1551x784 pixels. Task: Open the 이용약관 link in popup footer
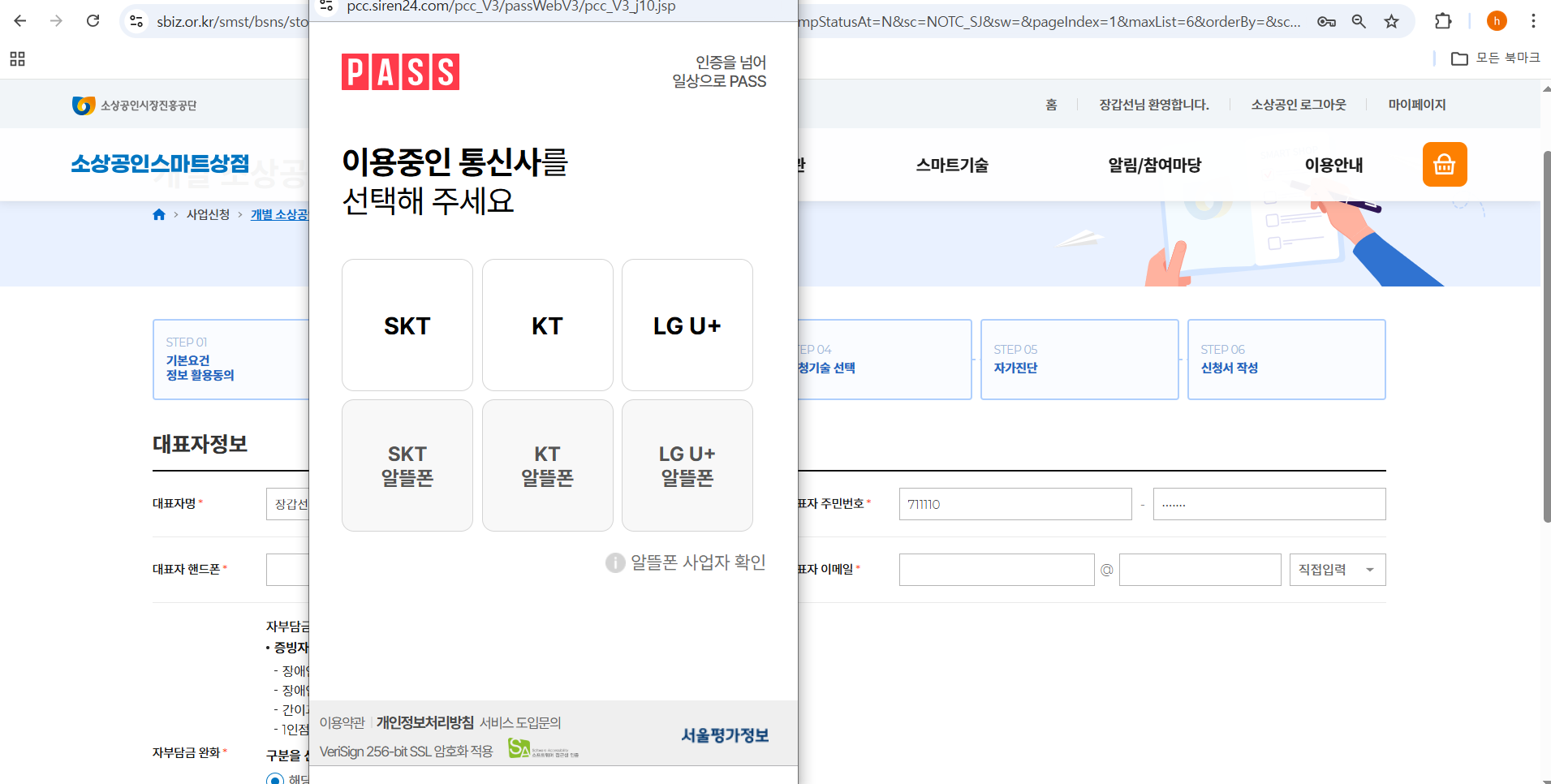[342, 722]
